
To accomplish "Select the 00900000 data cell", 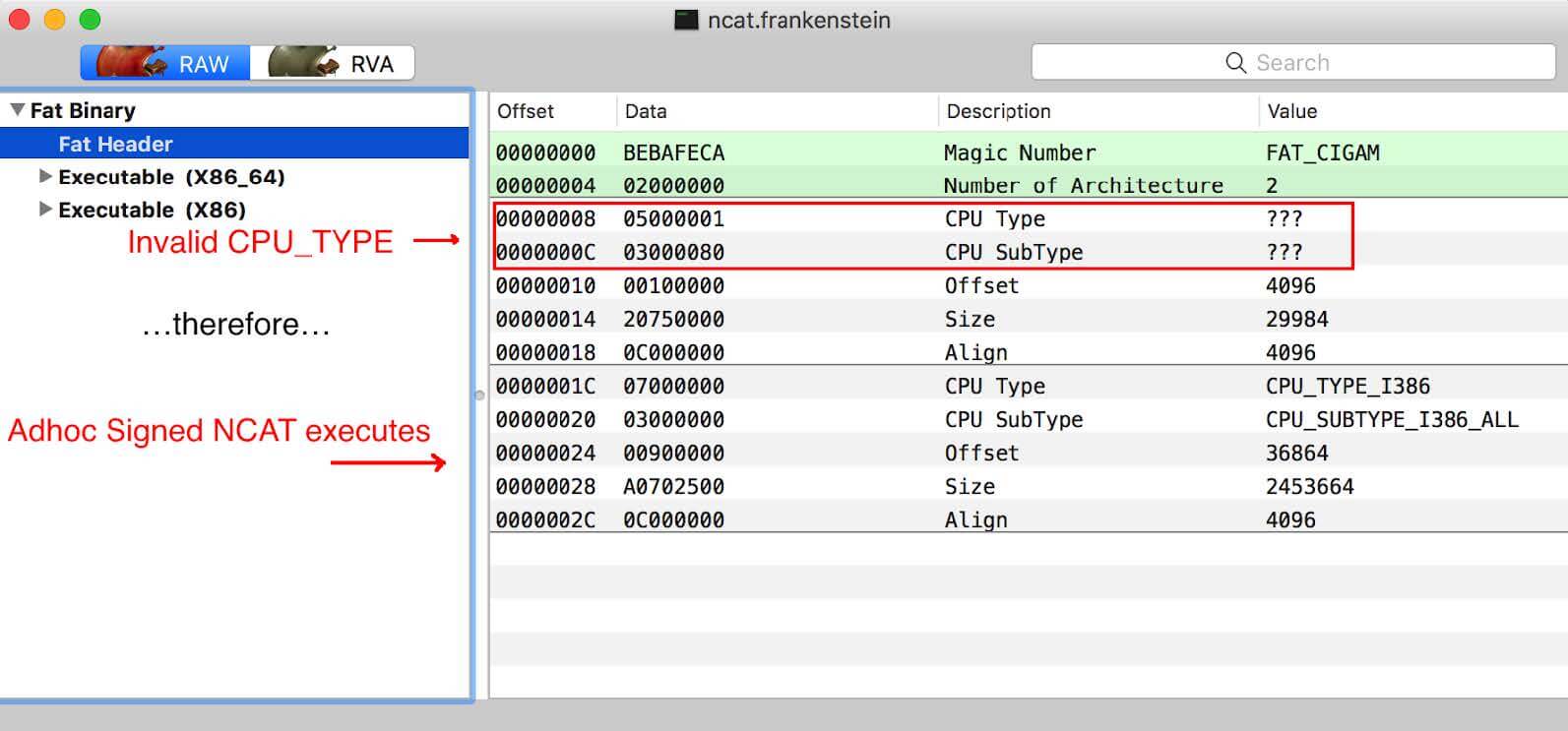I will point(673,453).
